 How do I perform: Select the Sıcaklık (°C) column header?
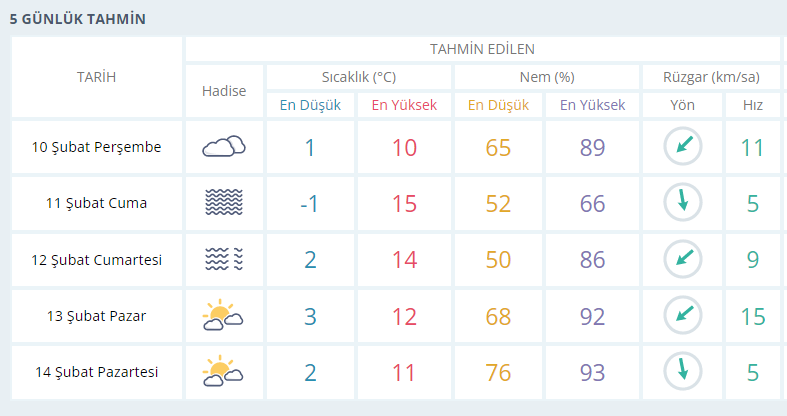359,77
